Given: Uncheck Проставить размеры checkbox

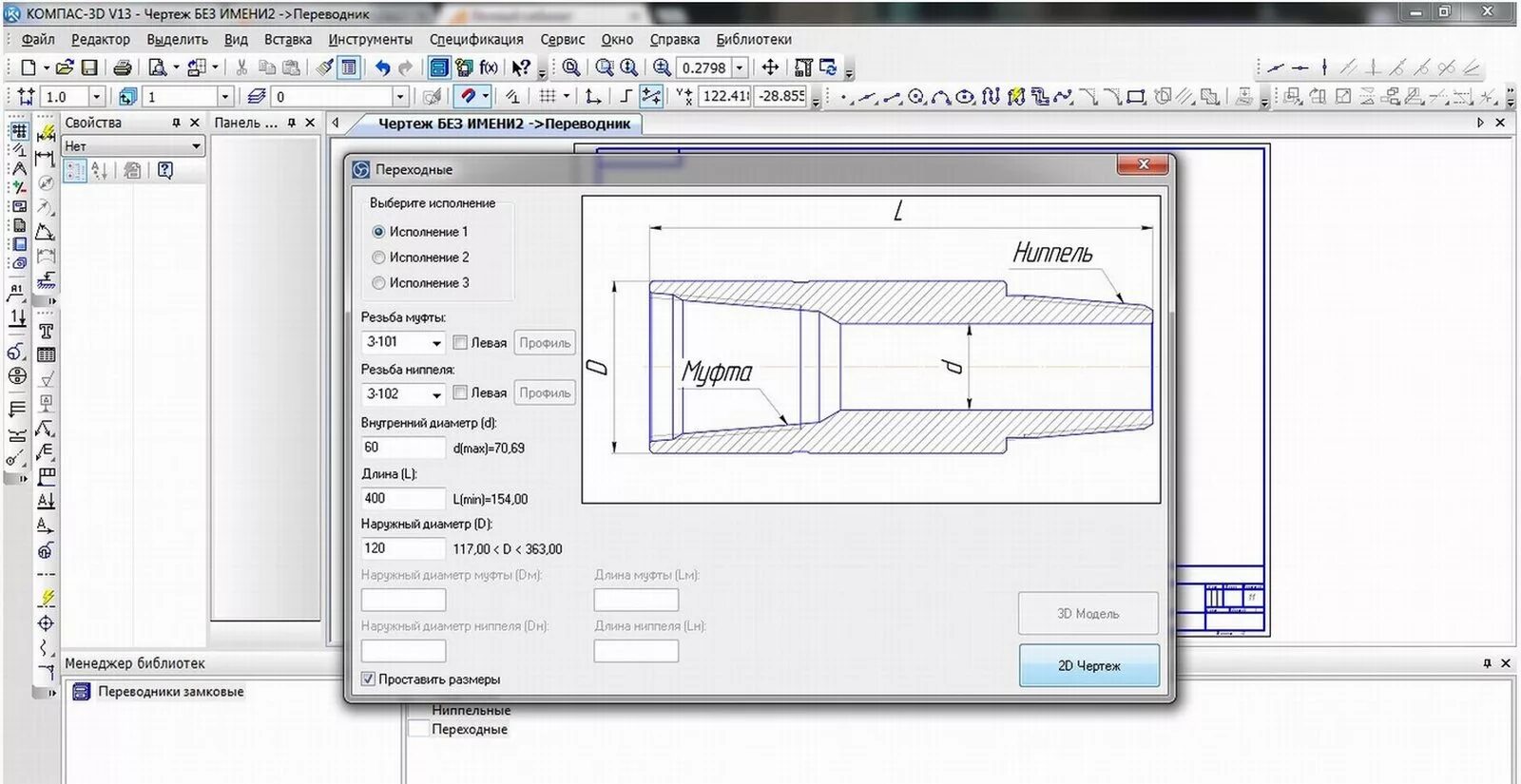Looking at the screenshot, I should click(369, 679).
